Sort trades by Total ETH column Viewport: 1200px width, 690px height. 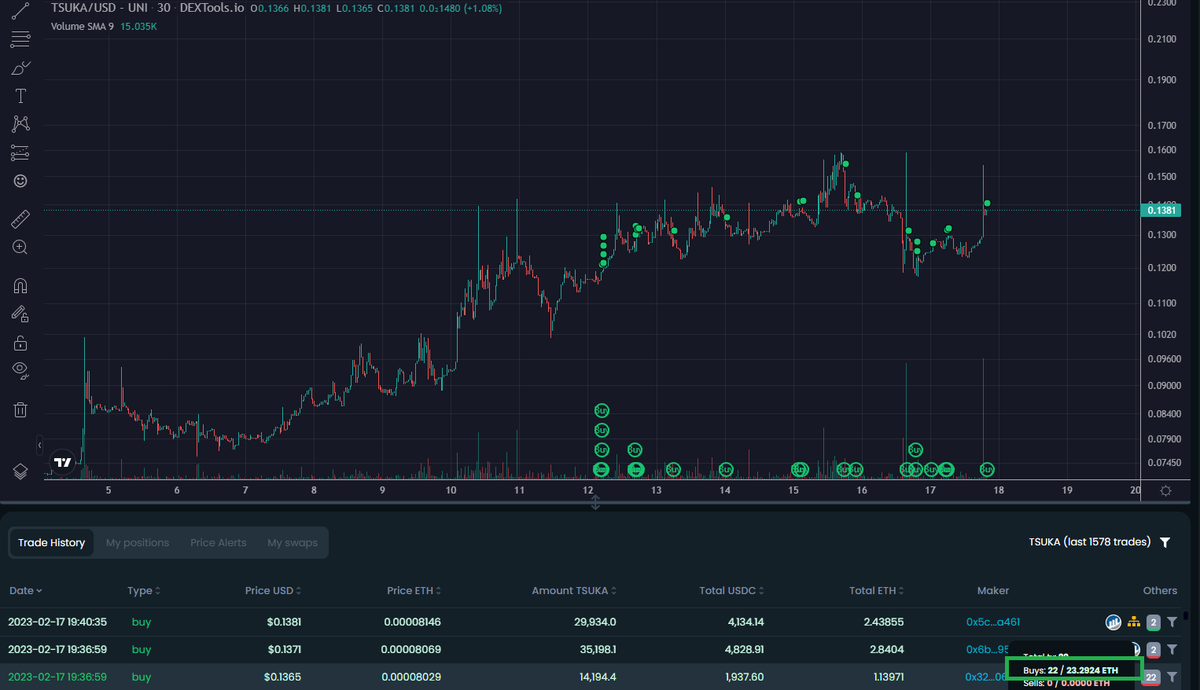coord(877,591)
